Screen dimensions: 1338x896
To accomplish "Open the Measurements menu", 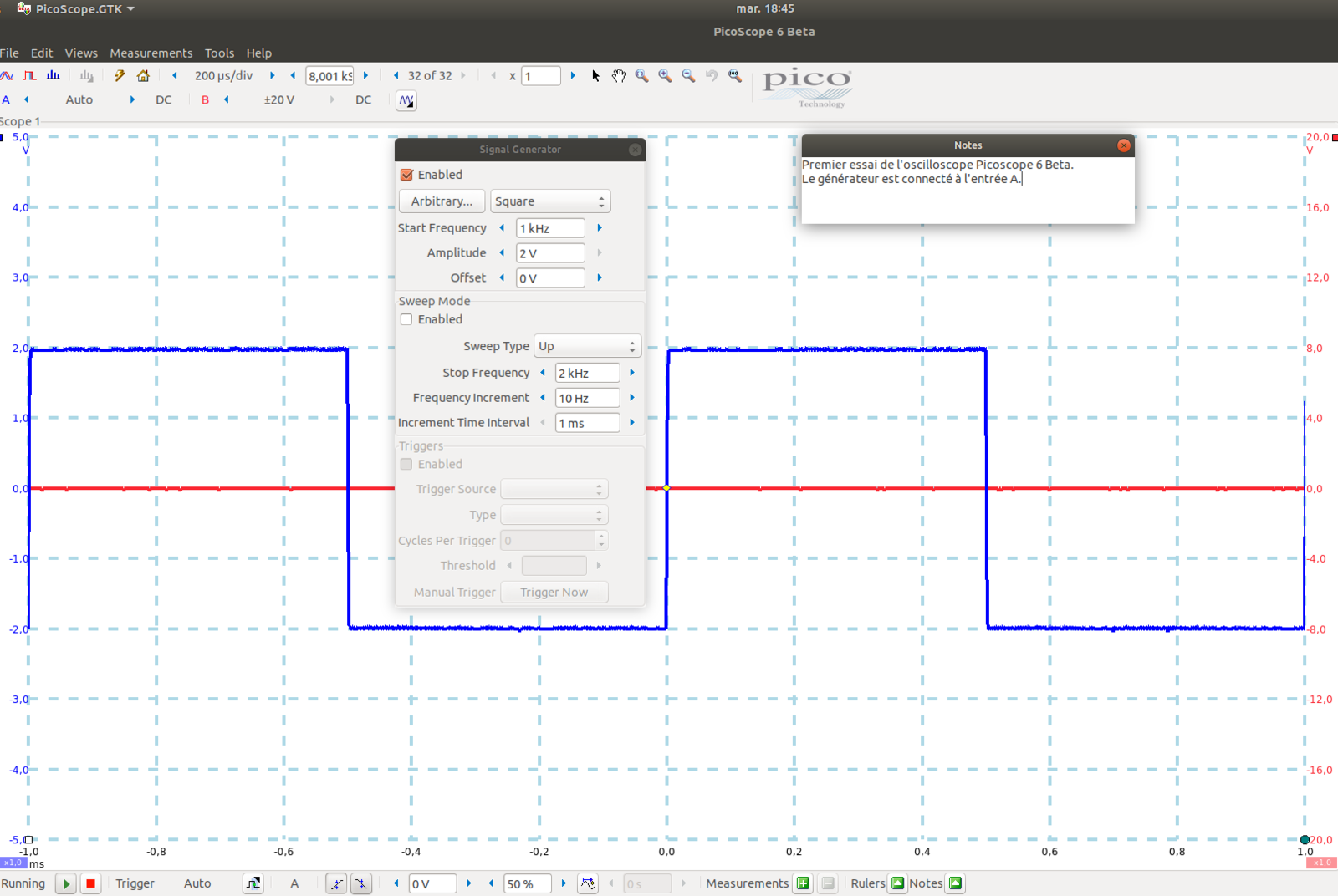I will coord(151,53).
